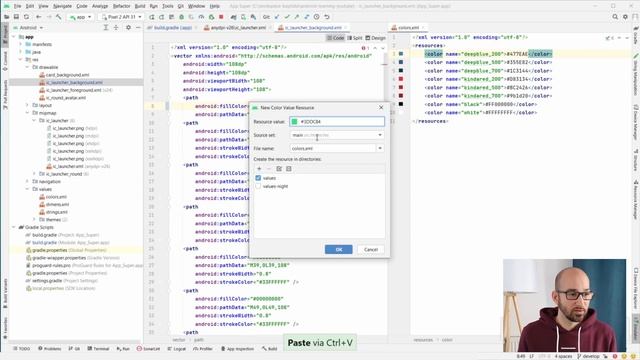Open the Logcat tool window
This screenshot has width=640, height=360.
pos(176,349)
